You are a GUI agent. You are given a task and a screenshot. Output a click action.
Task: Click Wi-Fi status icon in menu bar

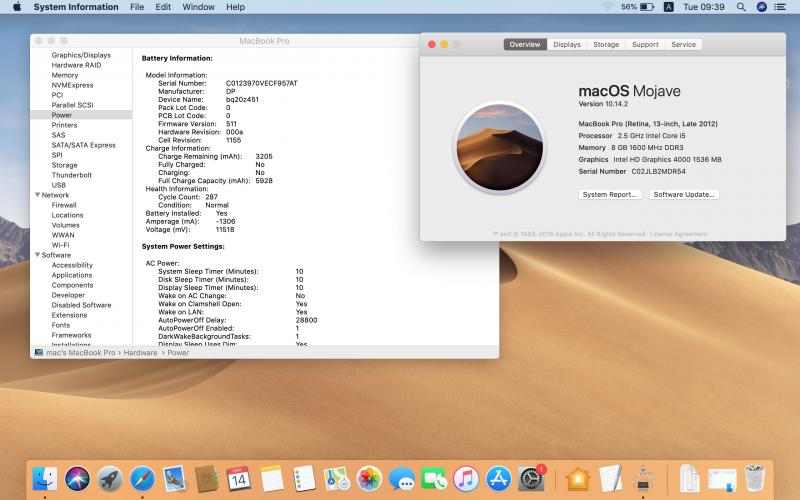click(607, 7)
